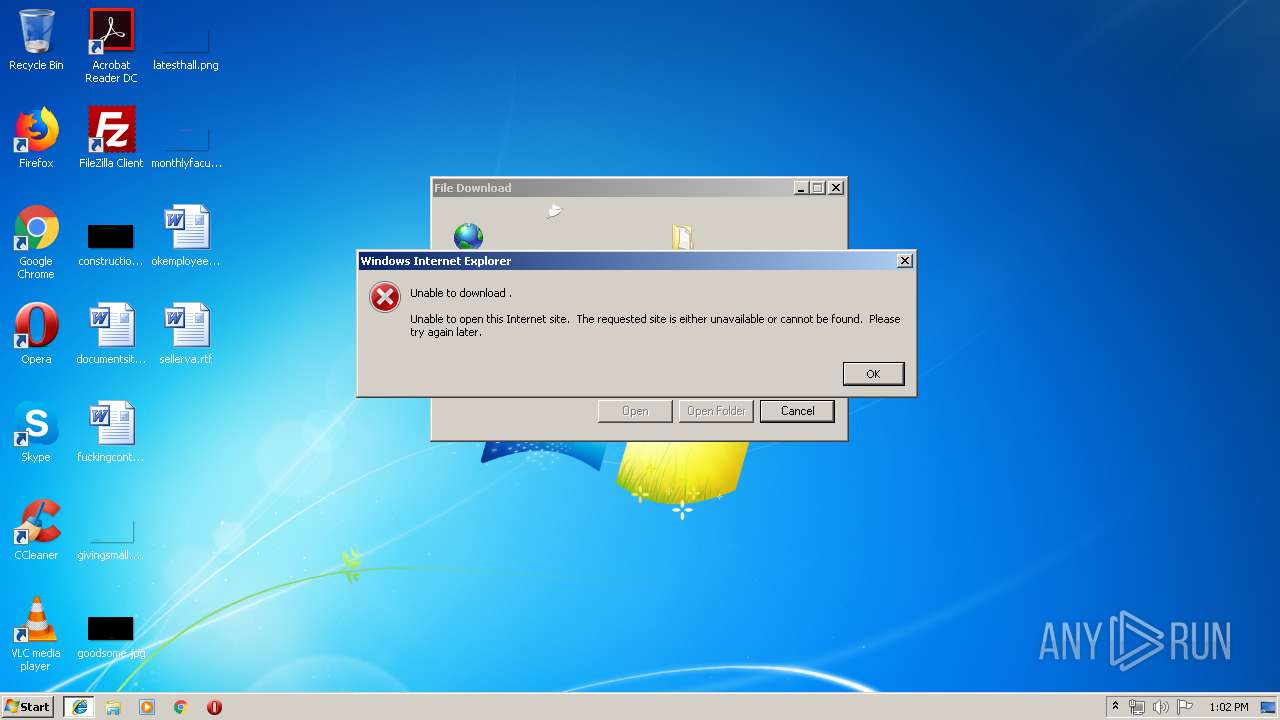Screen dimensions: 1280x720
Task: Open VLC media player shortcut
Action: [36, 634]
